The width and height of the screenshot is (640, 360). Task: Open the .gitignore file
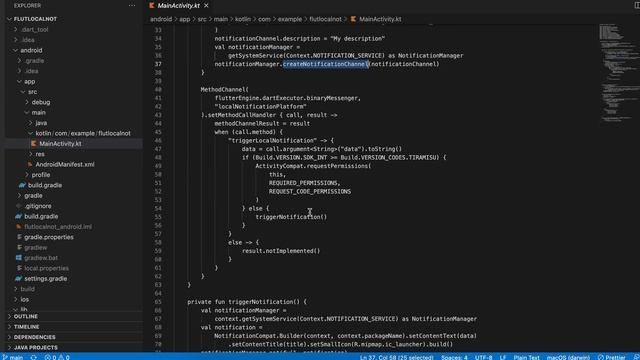click(38, 206)
